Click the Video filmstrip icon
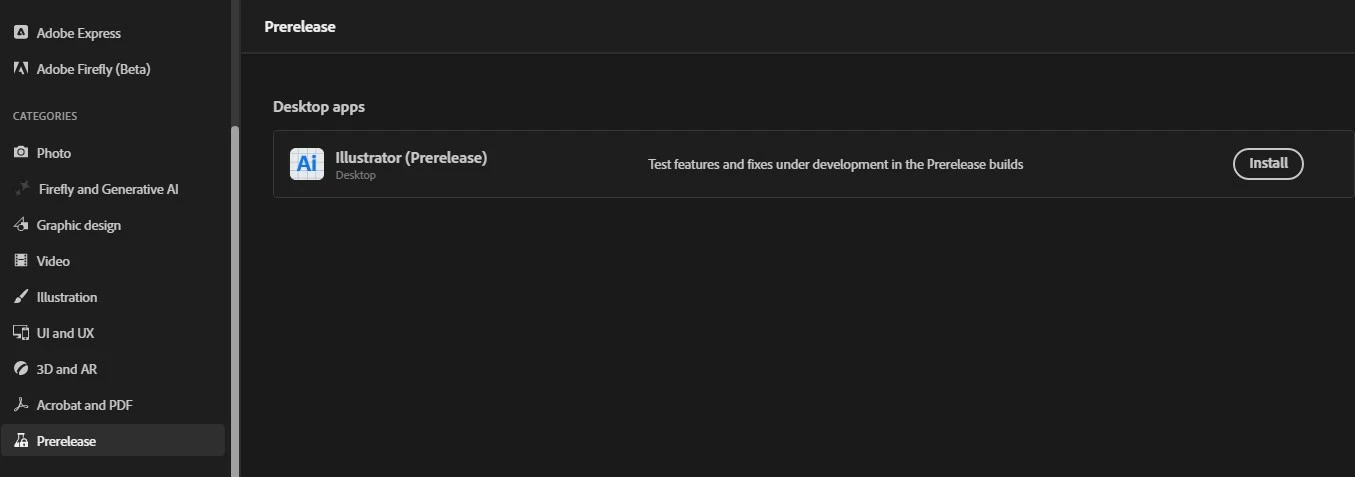 [20, 261]
